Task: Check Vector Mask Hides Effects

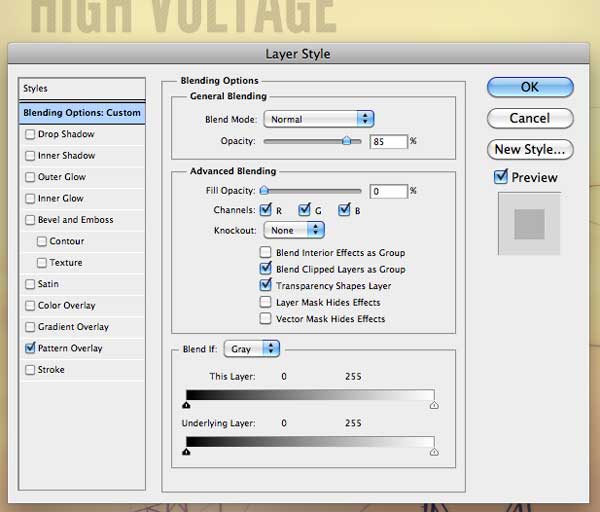Action: point(265,318)
